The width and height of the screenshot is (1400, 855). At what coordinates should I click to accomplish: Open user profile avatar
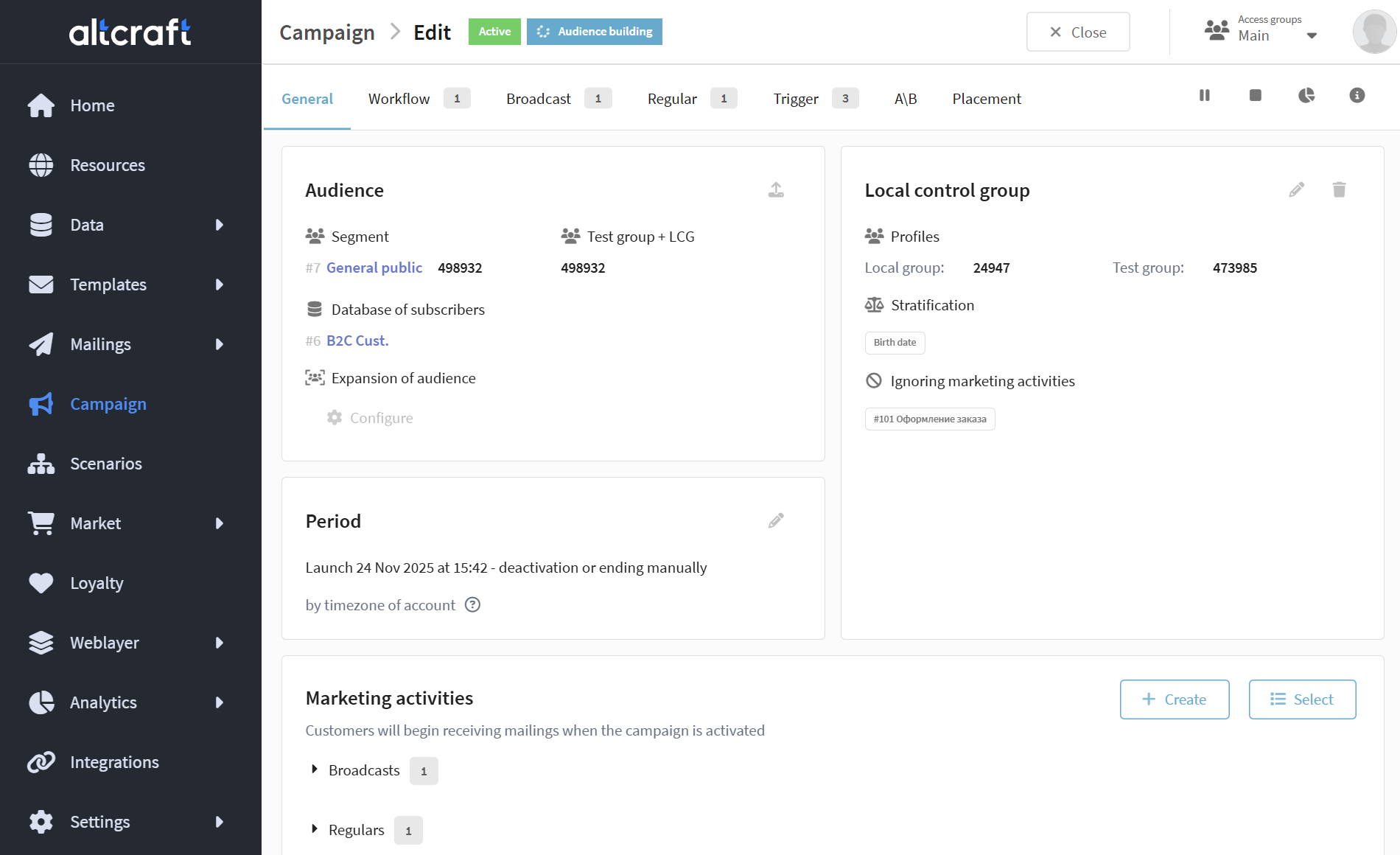(x=1374, y=32)
